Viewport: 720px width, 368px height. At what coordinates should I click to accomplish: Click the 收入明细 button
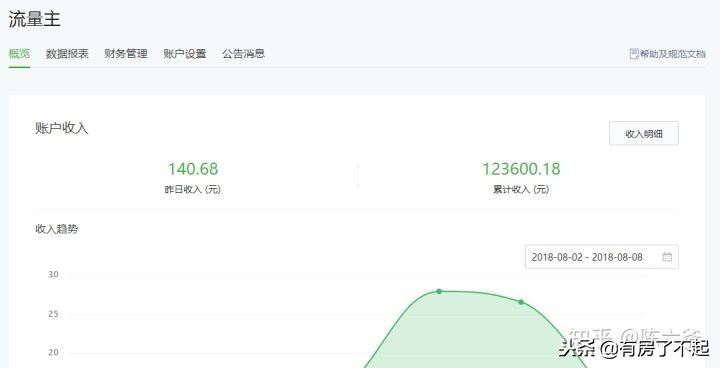(644, 134)
